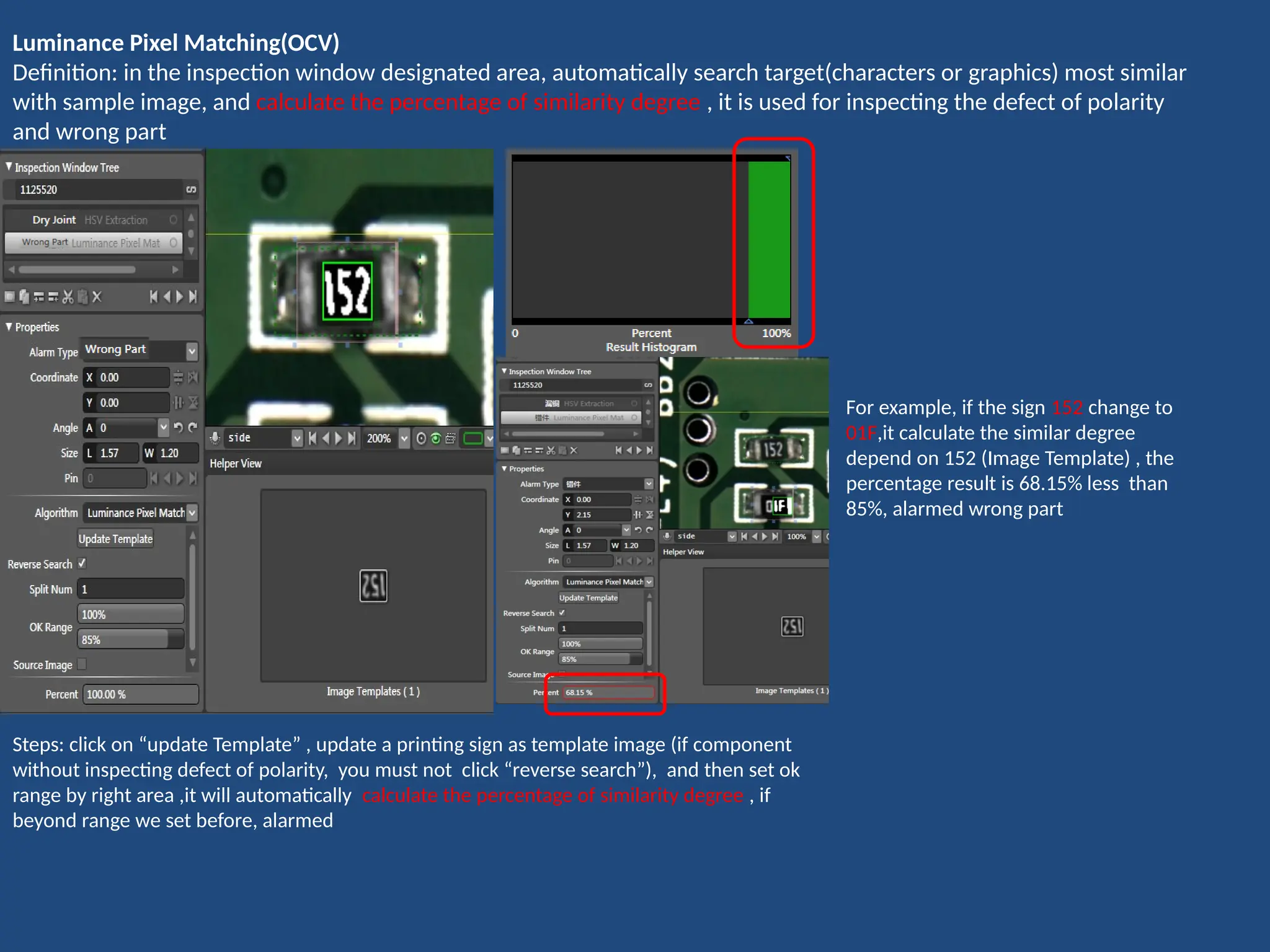Click the delete X icon in the left Inspection Window Tree toolbar
Screen dimensions: 1270x952
pyautogui.click(x=97, y=297)
